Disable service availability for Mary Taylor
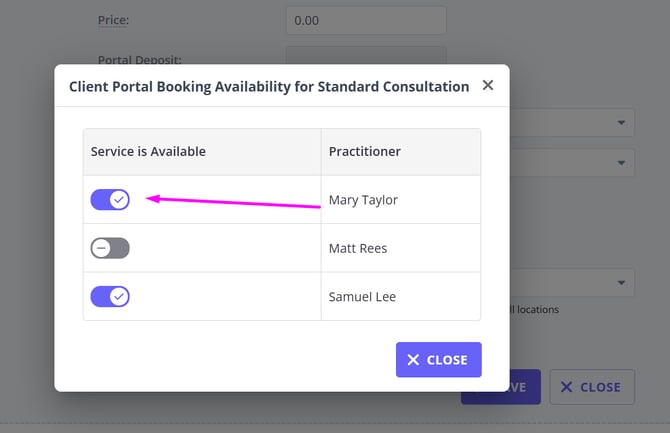Viewport: 670px width, 433px height. (110, 200)
